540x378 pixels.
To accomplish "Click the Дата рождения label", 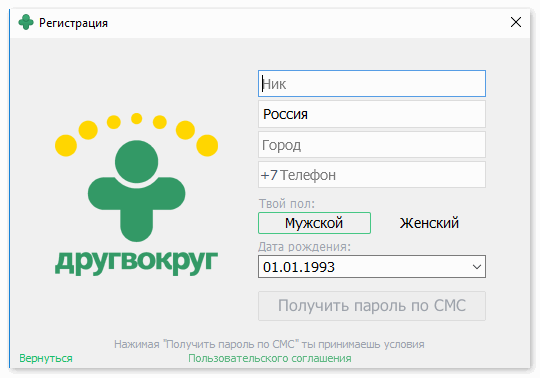I will click(304, 246).
